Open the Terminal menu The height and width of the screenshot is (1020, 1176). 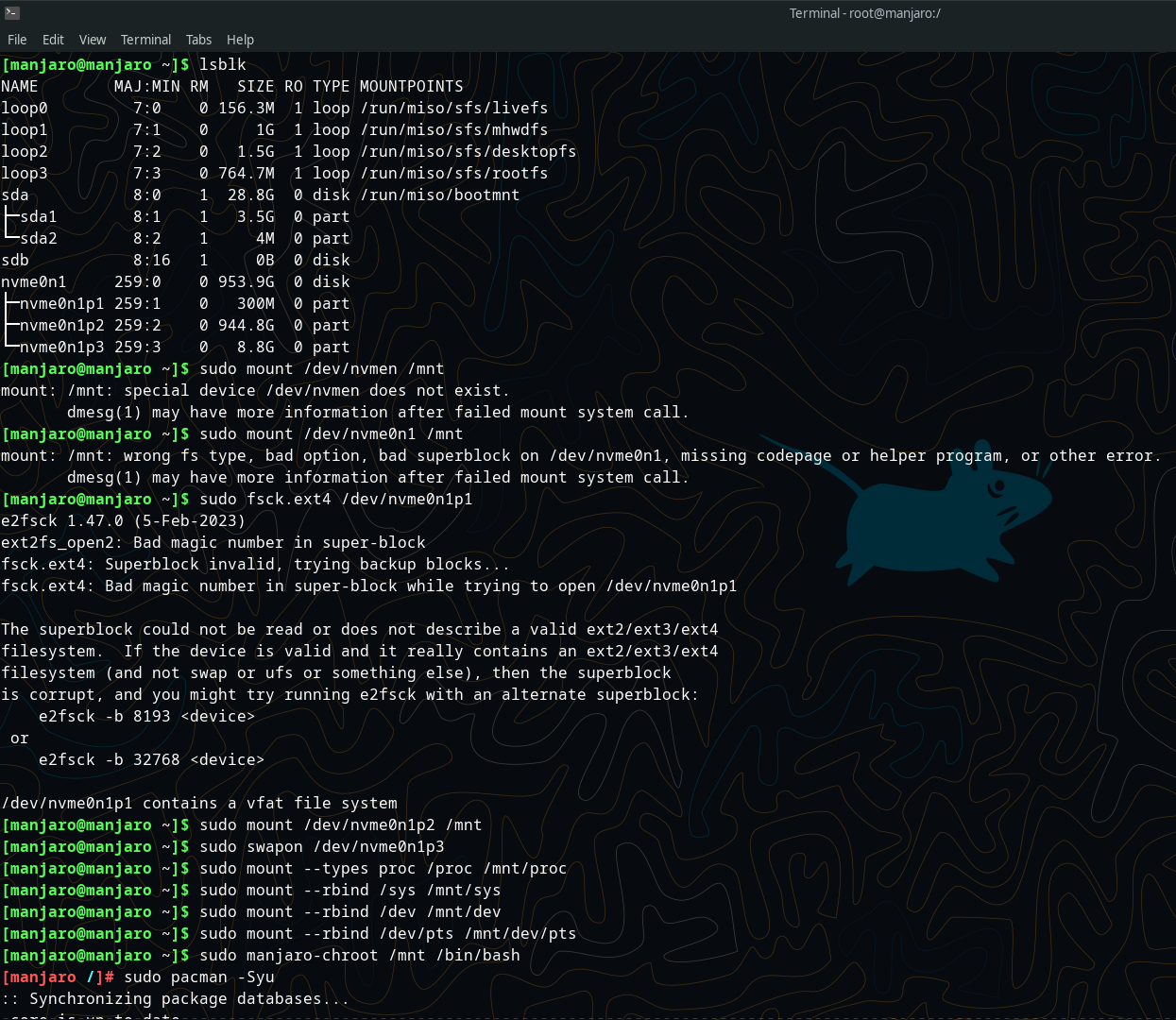coord(145,40)
